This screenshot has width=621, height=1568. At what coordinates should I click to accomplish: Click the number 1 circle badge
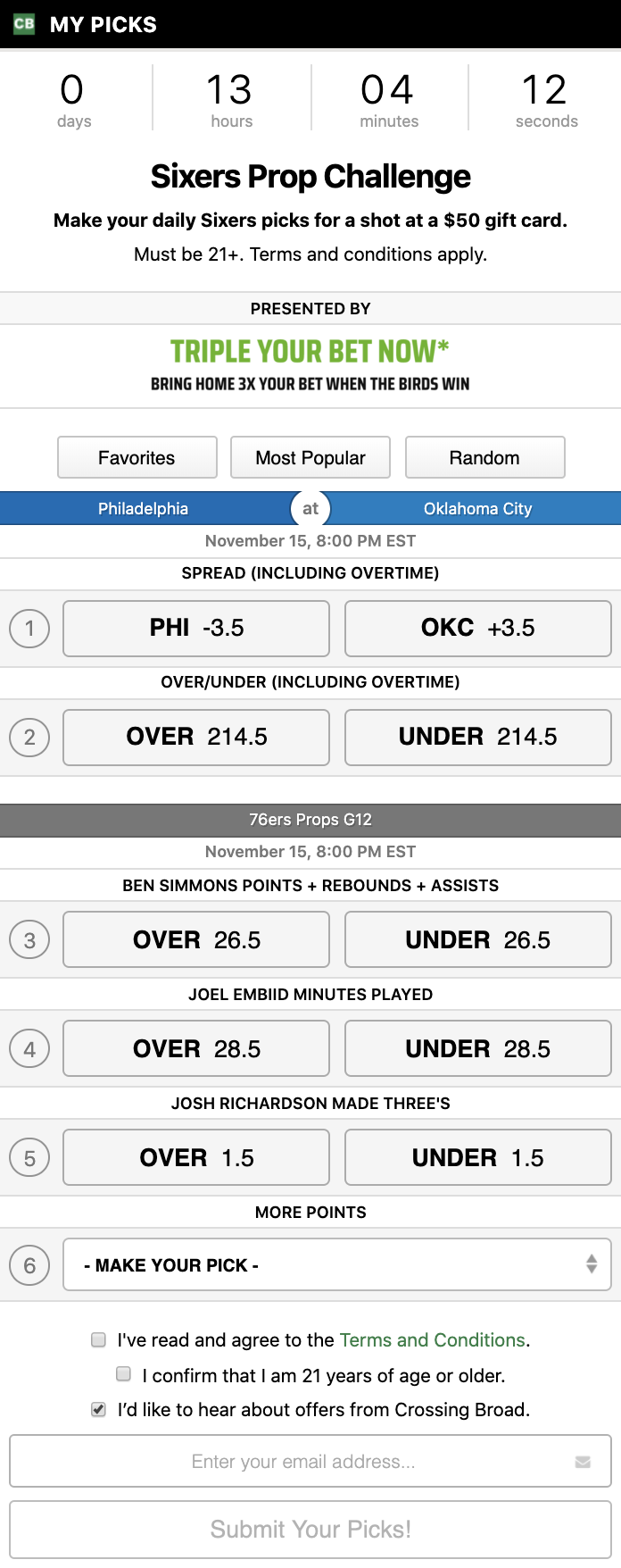pos(29,629)
